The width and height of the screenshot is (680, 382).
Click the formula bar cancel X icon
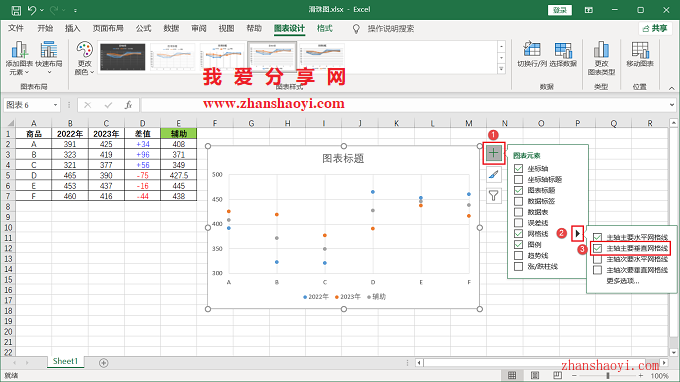coord(88,105)
